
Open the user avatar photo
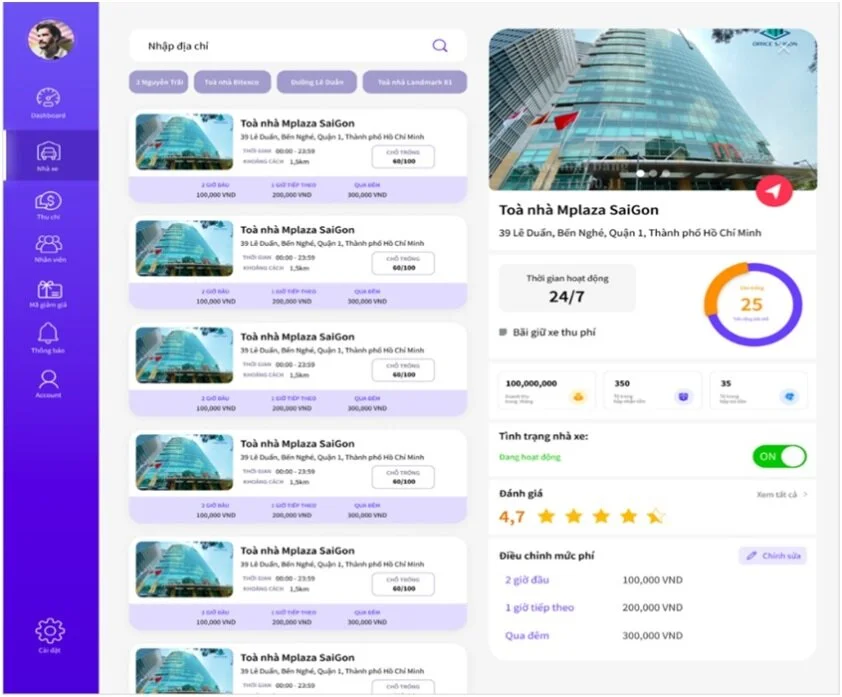[51, 39]
